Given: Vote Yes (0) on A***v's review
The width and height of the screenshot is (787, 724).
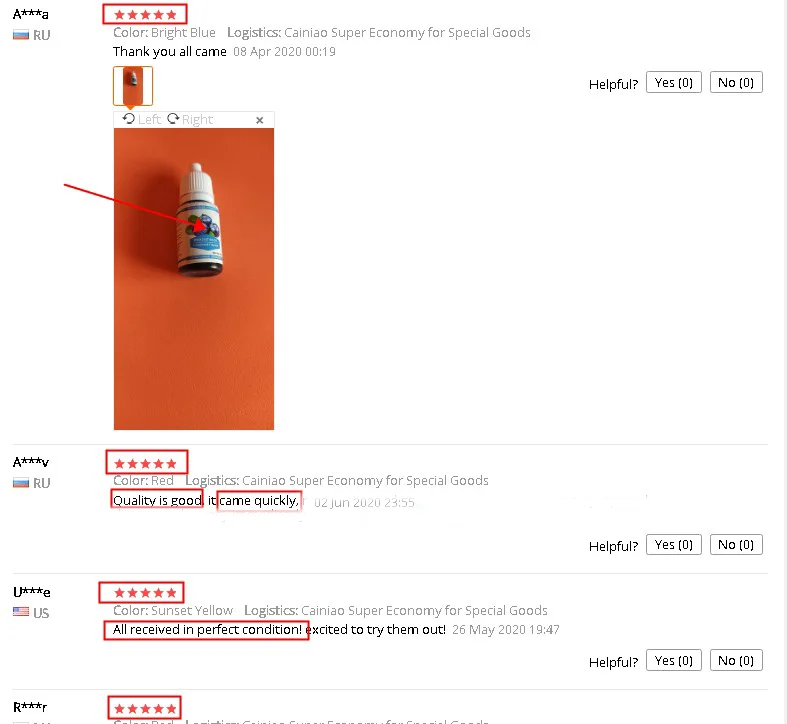Looking at the screenshot, I should 674,545.
